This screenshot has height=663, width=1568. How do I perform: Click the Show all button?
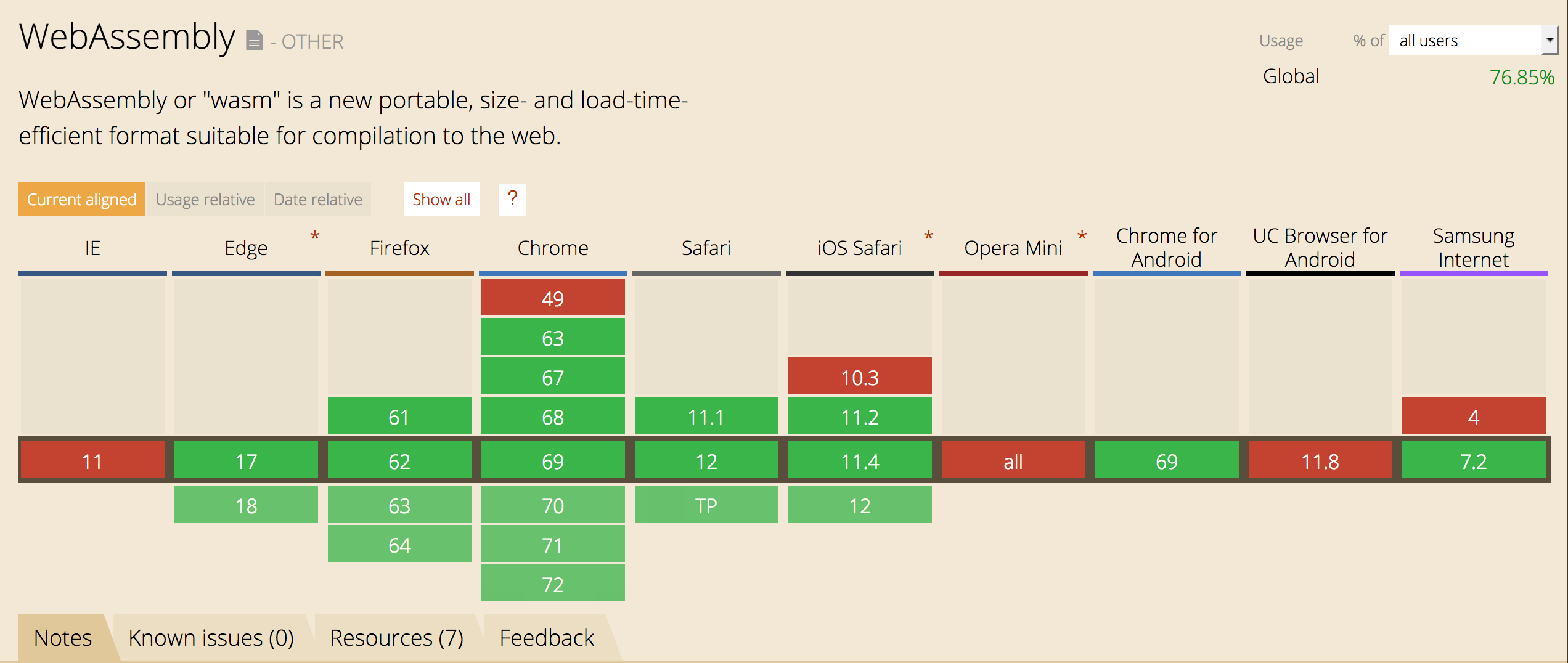(x=441, y=199)
